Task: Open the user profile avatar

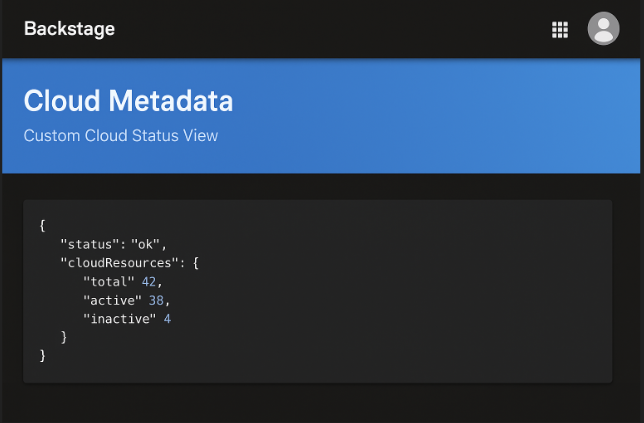Action: click(x=603, y=28)
